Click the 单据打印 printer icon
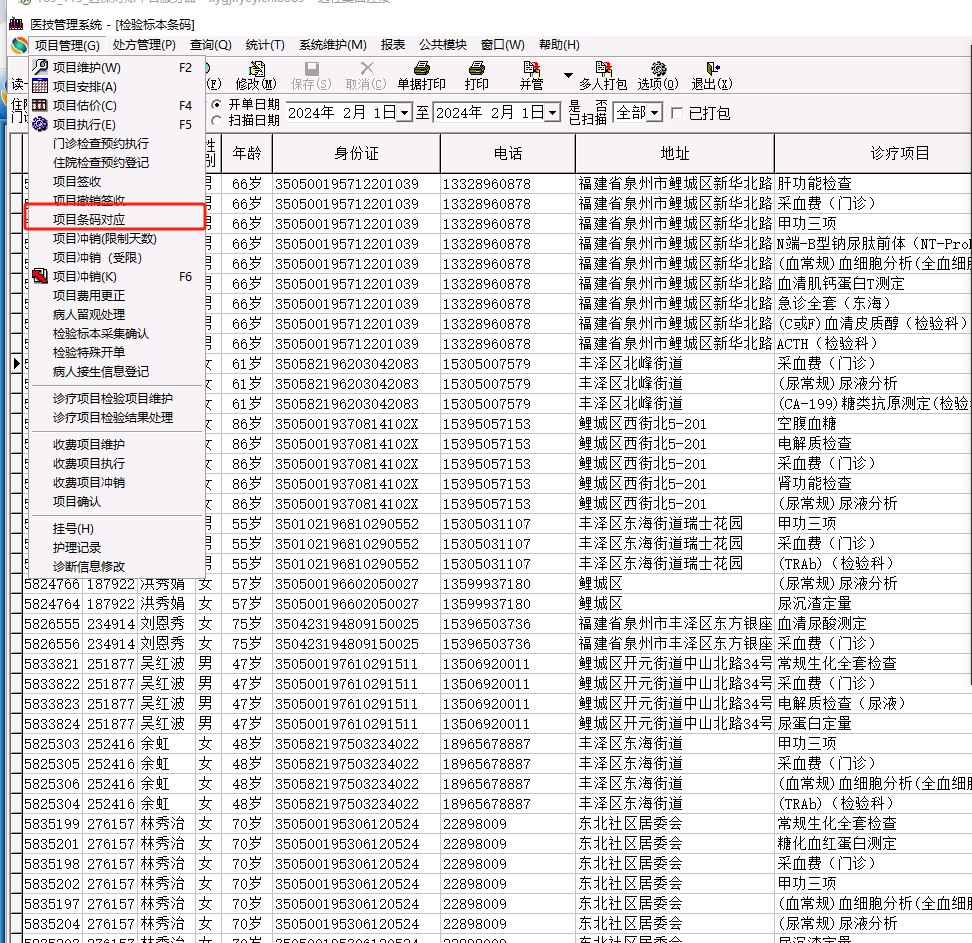972x943 pixels. pos(422,68)
